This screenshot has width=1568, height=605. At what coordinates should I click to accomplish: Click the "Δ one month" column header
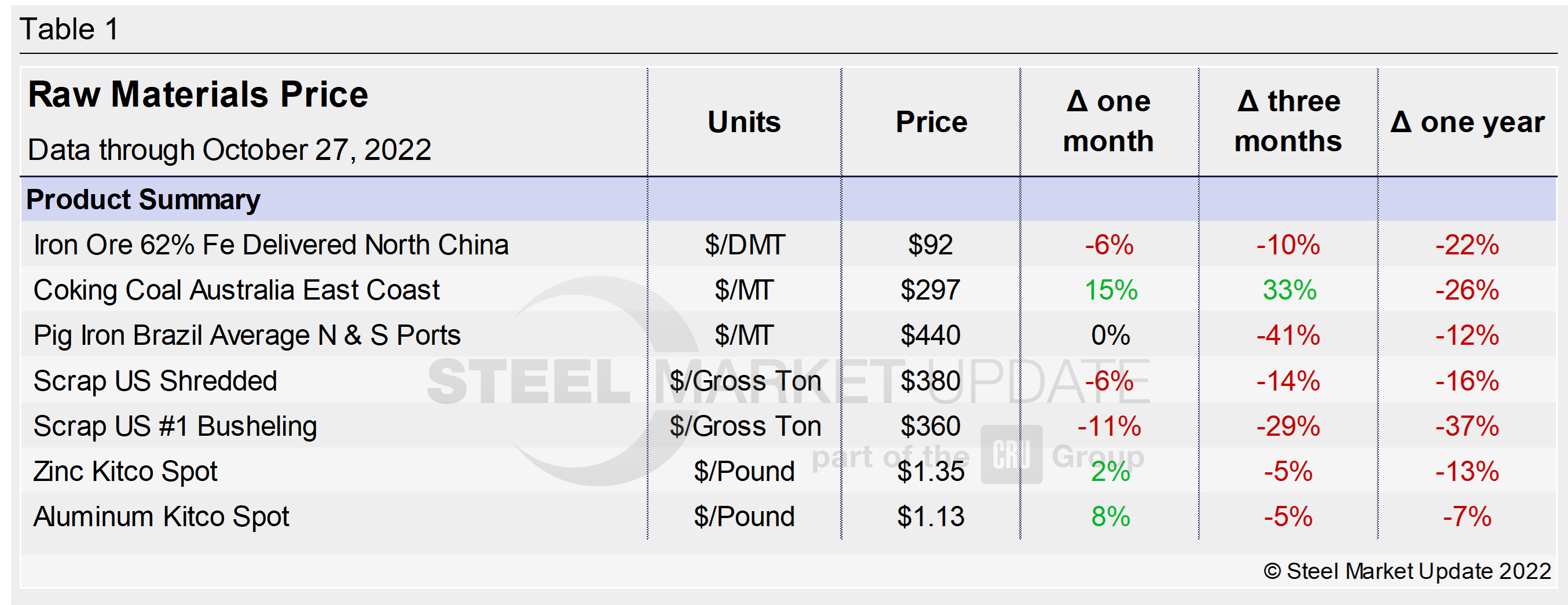pyautogui.click(x=1108, y=121)
